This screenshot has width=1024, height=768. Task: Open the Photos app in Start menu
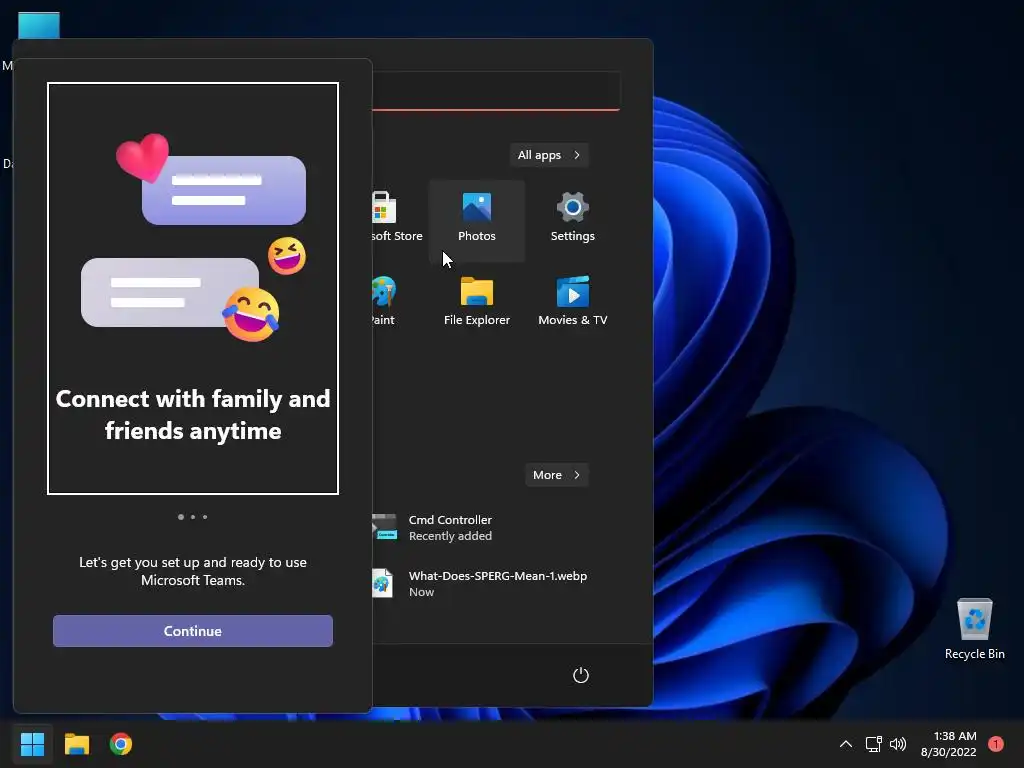pos(477,221)
